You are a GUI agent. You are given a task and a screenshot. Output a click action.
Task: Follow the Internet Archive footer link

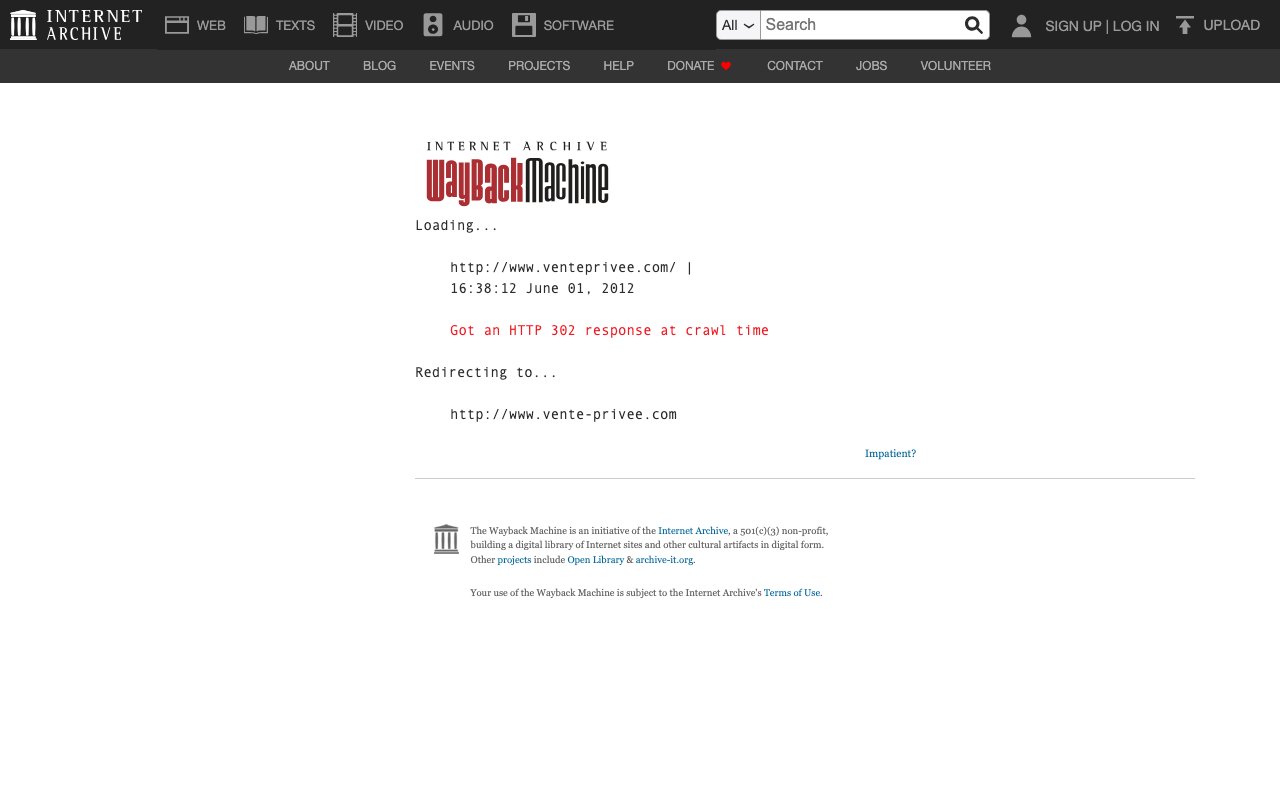693,531
